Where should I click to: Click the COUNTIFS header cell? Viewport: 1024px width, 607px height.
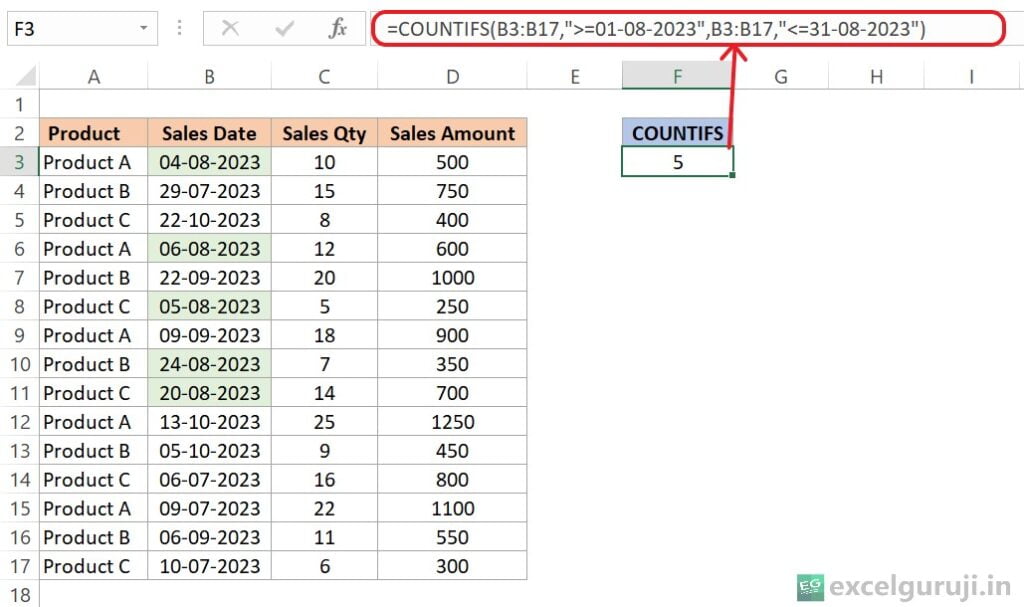coord(677,133)
